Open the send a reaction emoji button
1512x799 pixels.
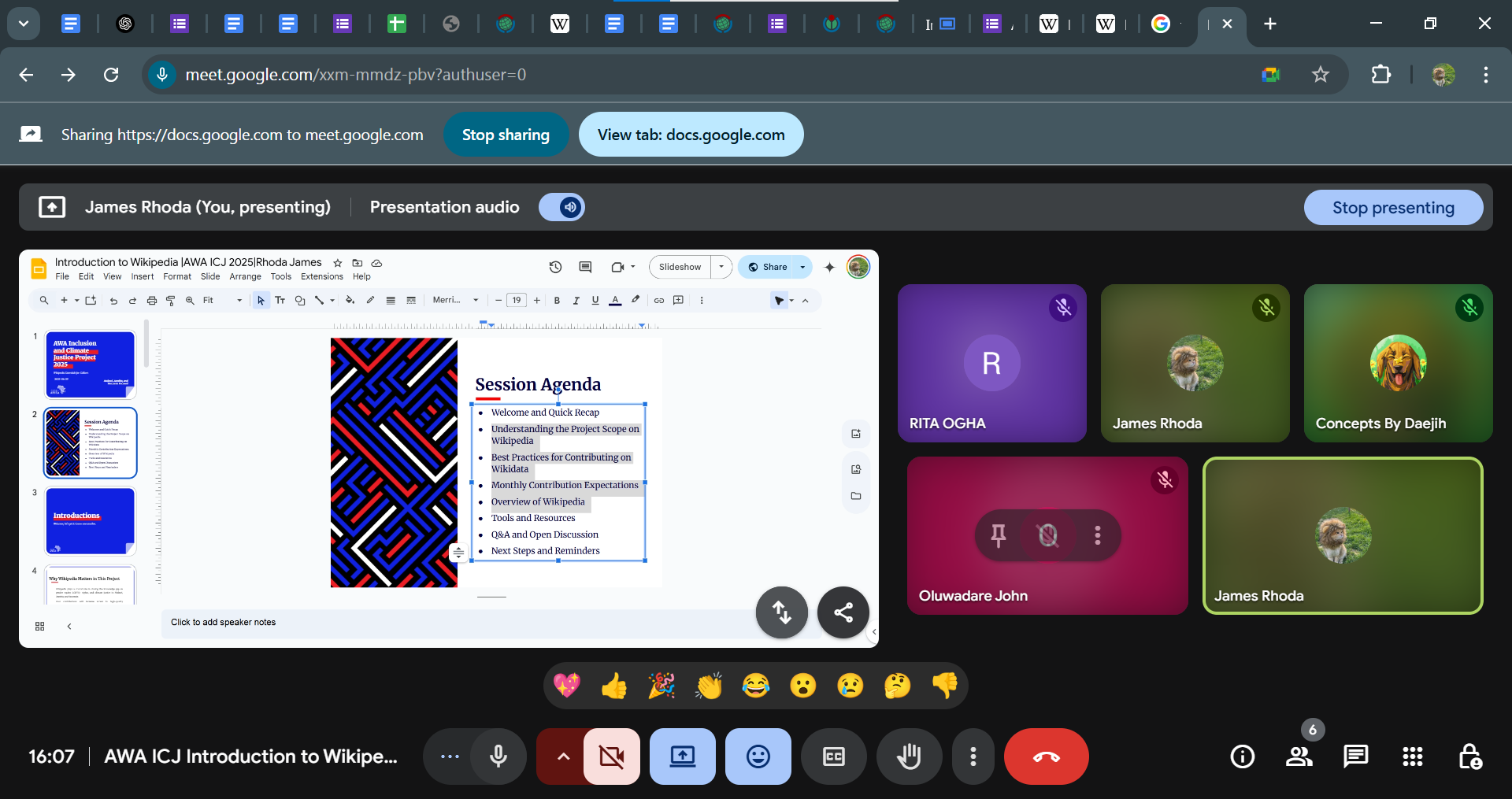pos(758,756)
